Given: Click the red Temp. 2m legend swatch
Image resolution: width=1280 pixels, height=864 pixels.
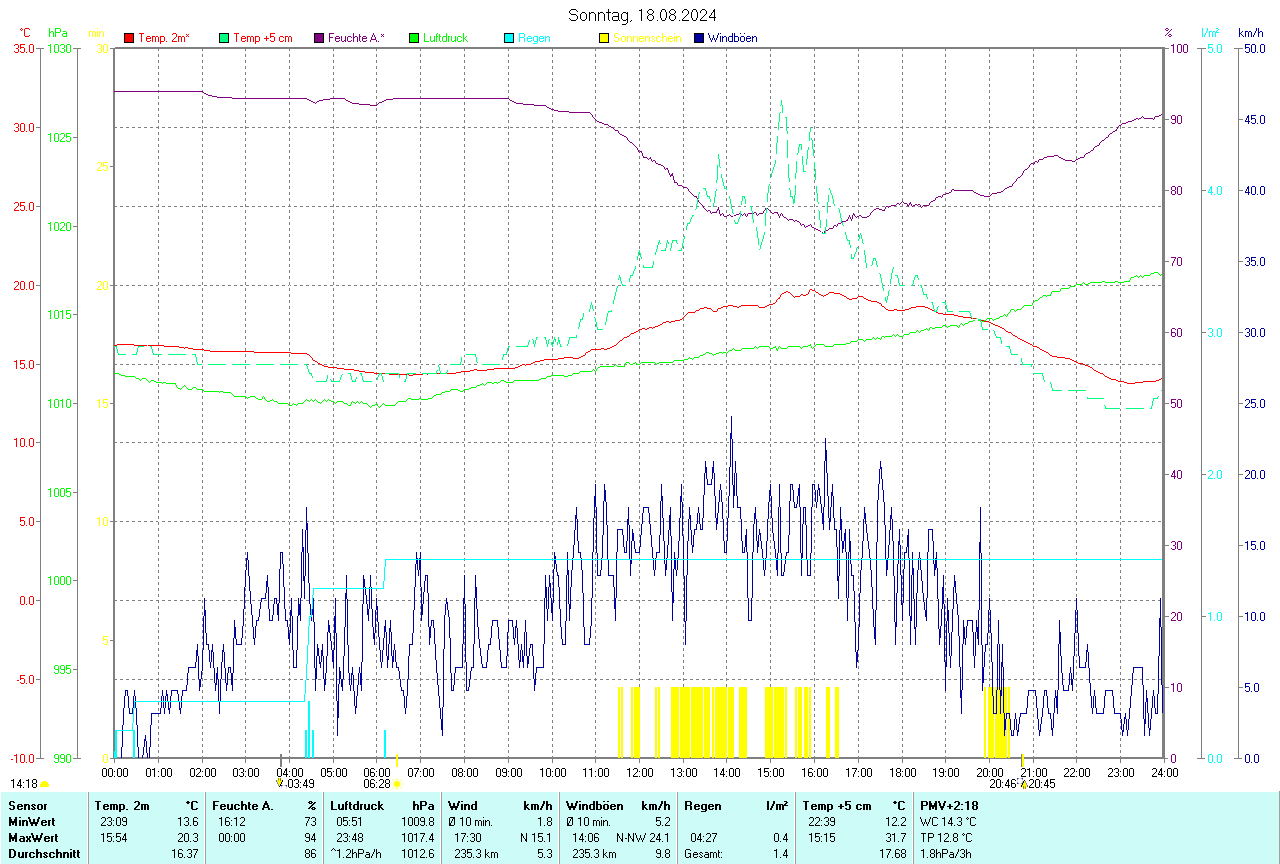Looking at the screenshot, I should point(129,38).
